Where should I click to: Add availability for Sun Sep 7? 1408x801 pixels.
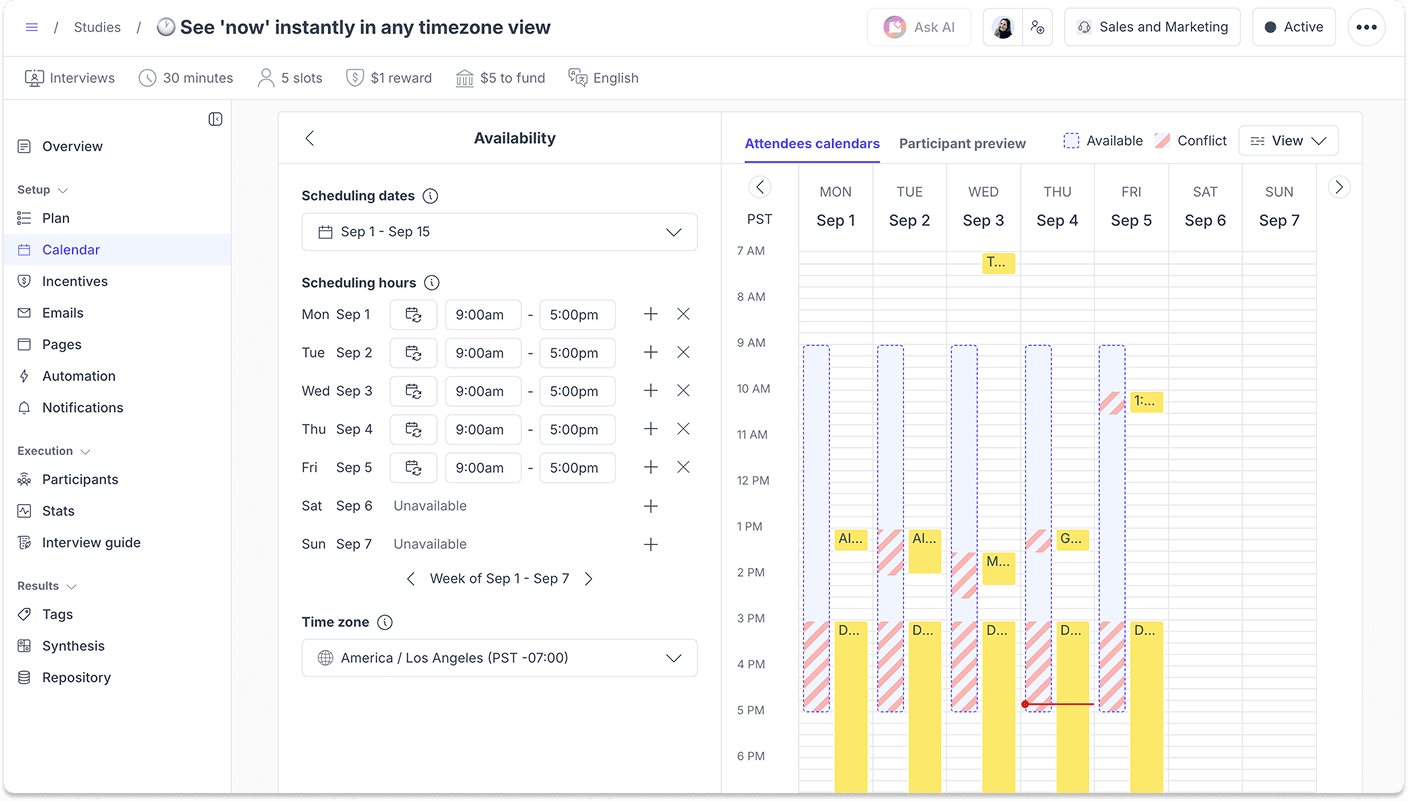[651, 544]
